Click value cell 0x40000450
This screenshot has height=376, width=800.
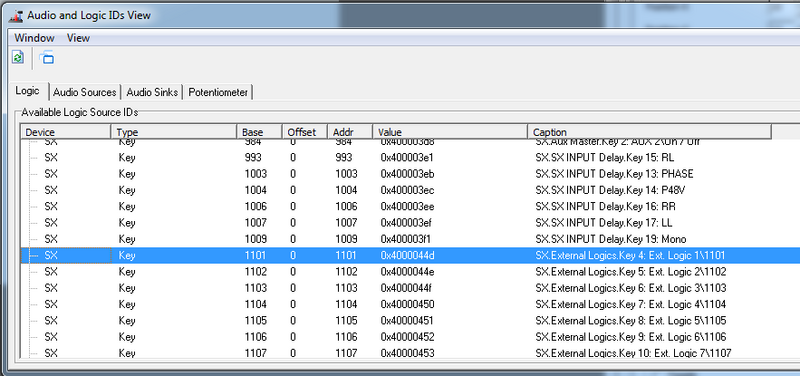(407, 305)
